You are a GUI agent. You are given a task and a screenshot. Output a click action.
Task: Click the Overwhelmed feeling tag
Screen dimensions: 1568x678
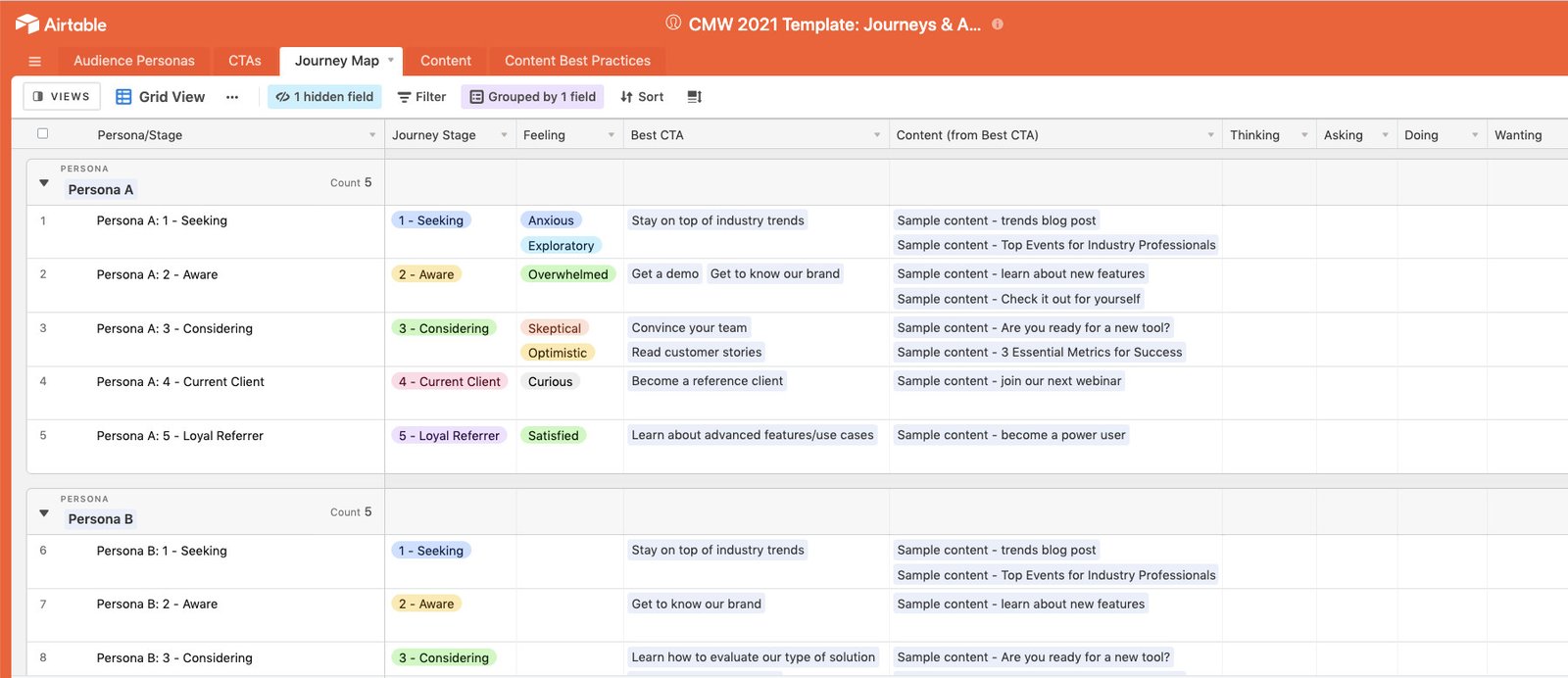pyautogui.click(x=567, y=274)
